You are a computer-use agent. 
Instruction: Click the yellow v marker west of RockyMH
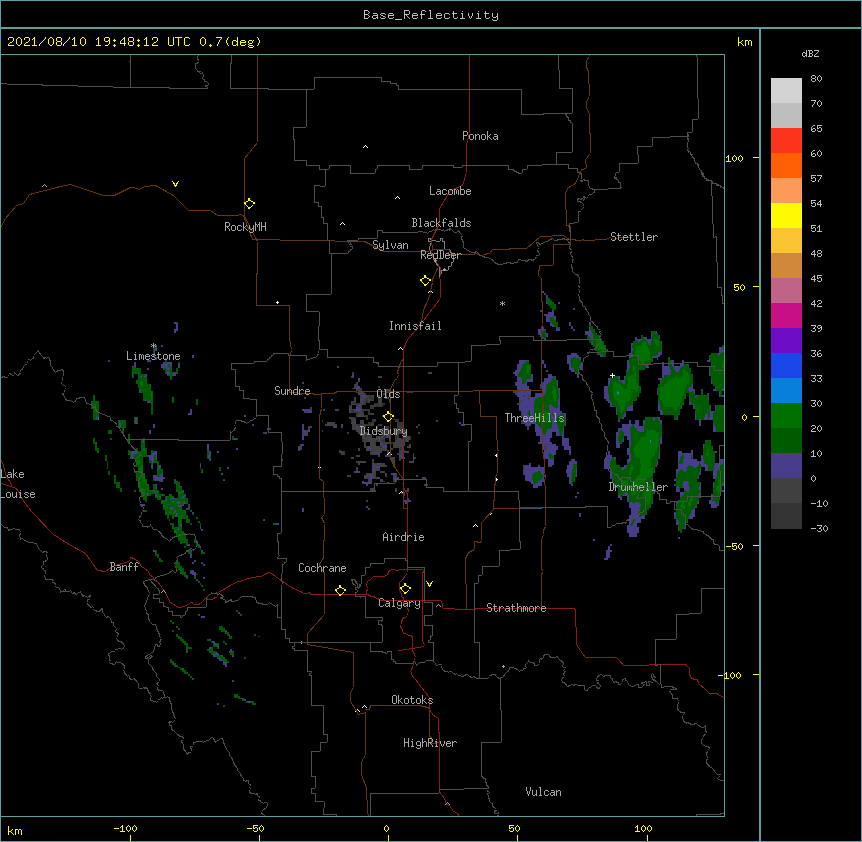point(175,184)
